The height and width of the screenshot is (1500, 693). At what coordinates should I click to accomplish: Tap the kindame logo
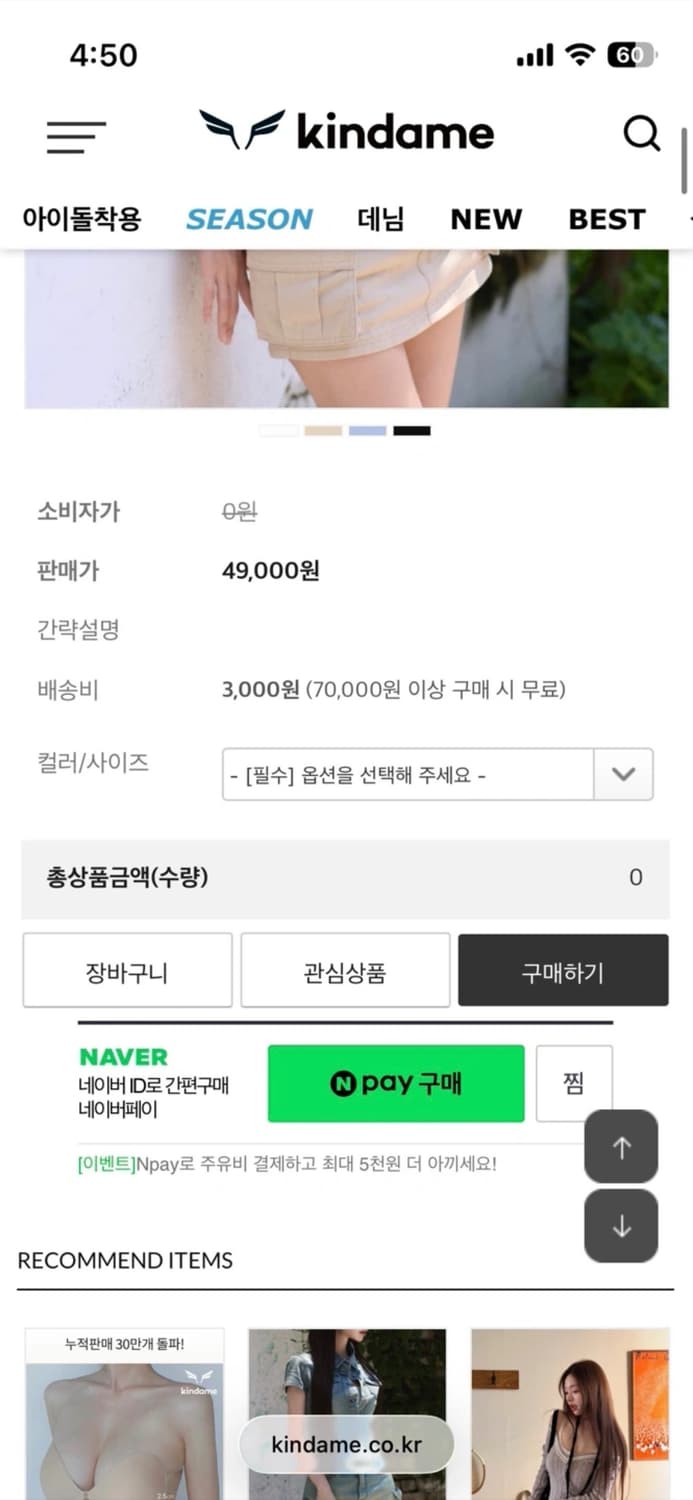(346, 131)
